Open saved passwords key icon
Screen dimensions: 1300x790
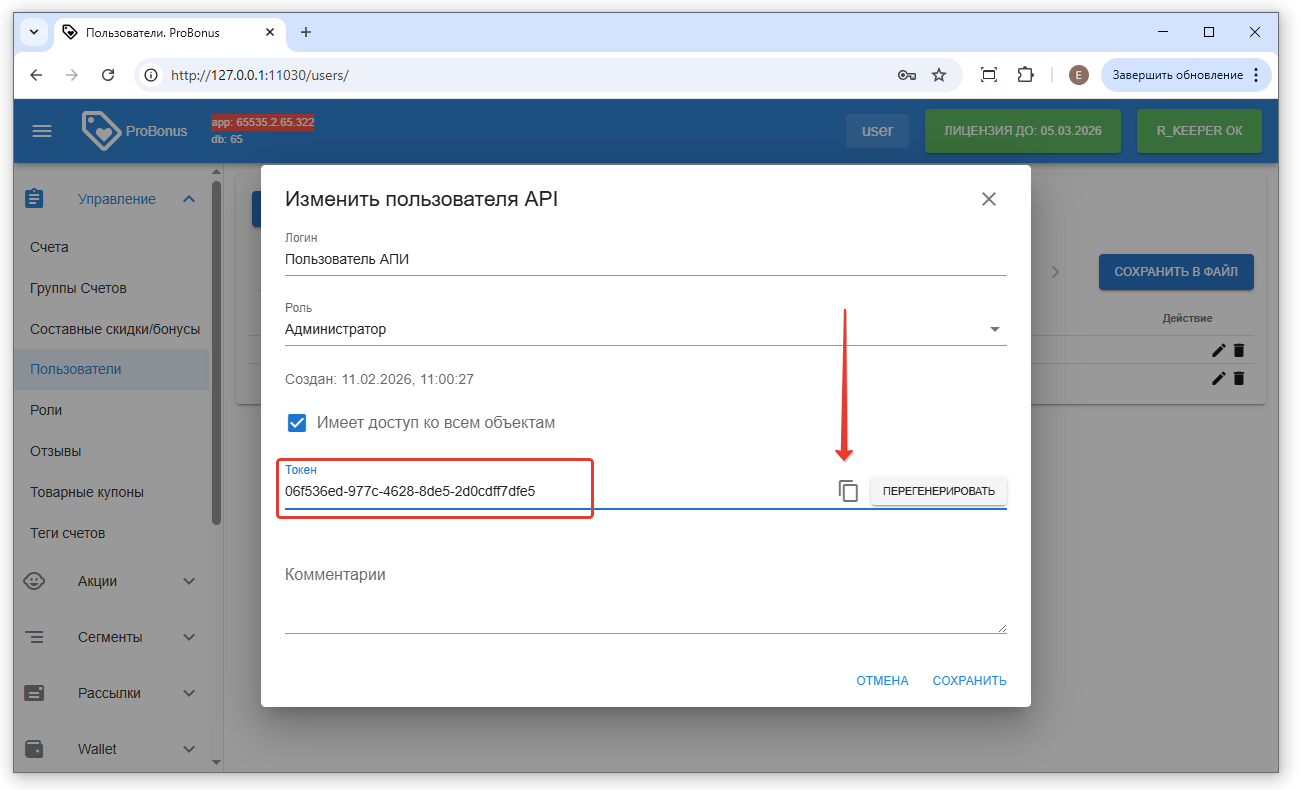(x=907, y=75)
